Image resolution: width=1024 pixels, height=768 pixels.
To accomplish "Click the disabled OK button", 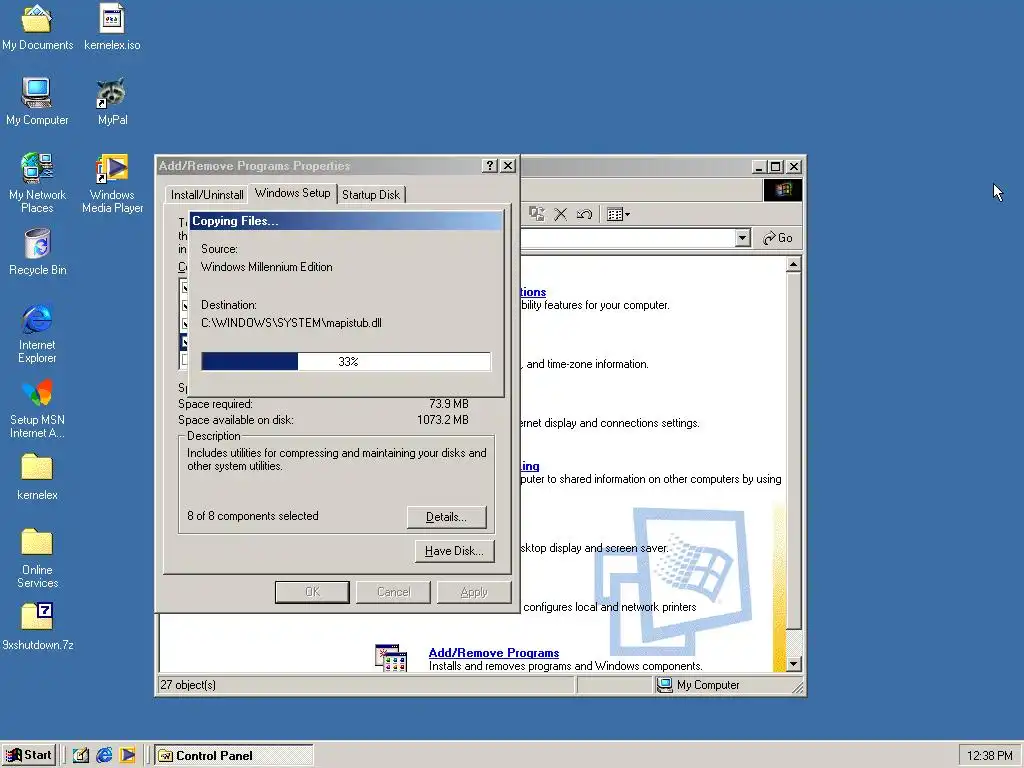I will click(x=312, y=592).
